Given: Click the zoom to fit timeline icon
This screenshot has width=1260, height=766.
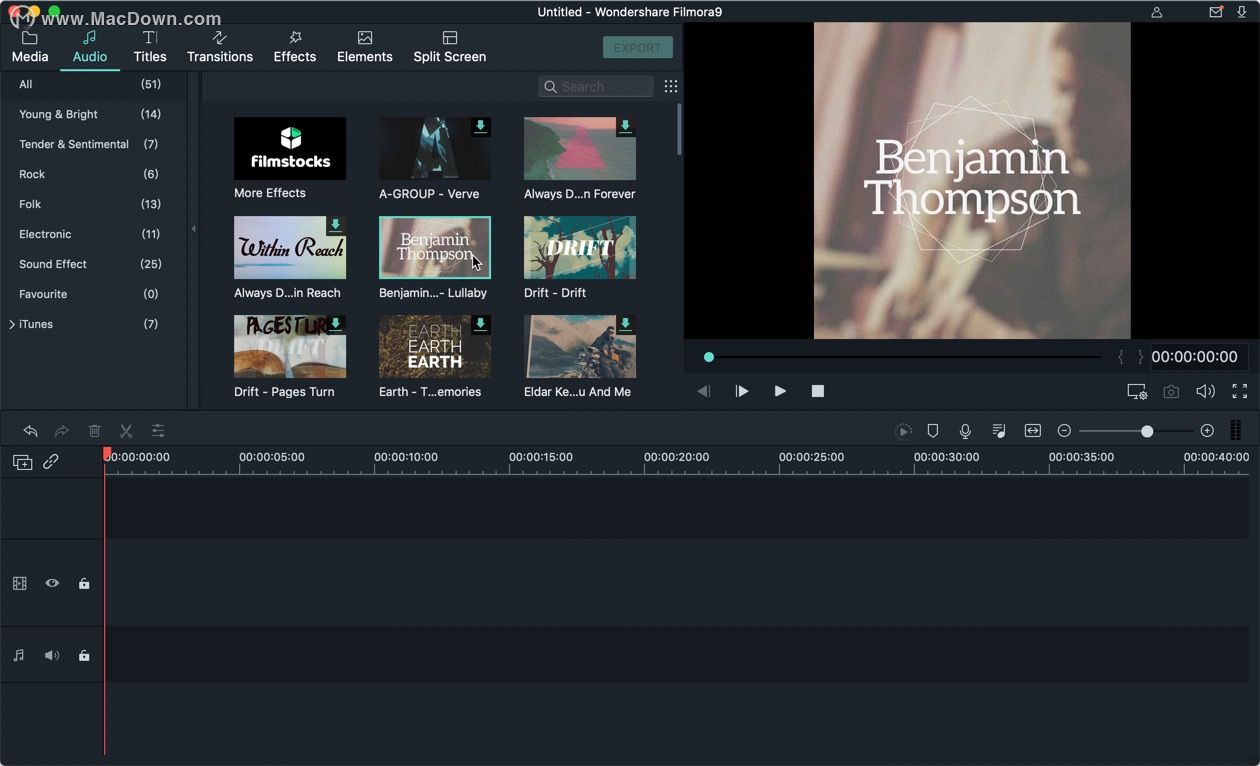Looking at the screenshot, I should (x=1033, y=431).
